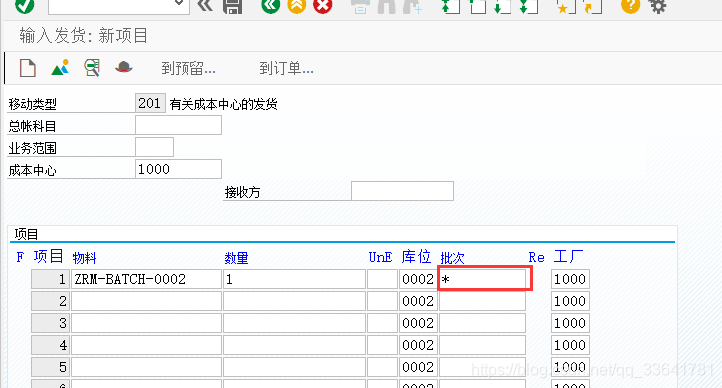Open the command field dropdown arrow
The image size is (722, 388).
pyautogui.click(x=180, y=4)
